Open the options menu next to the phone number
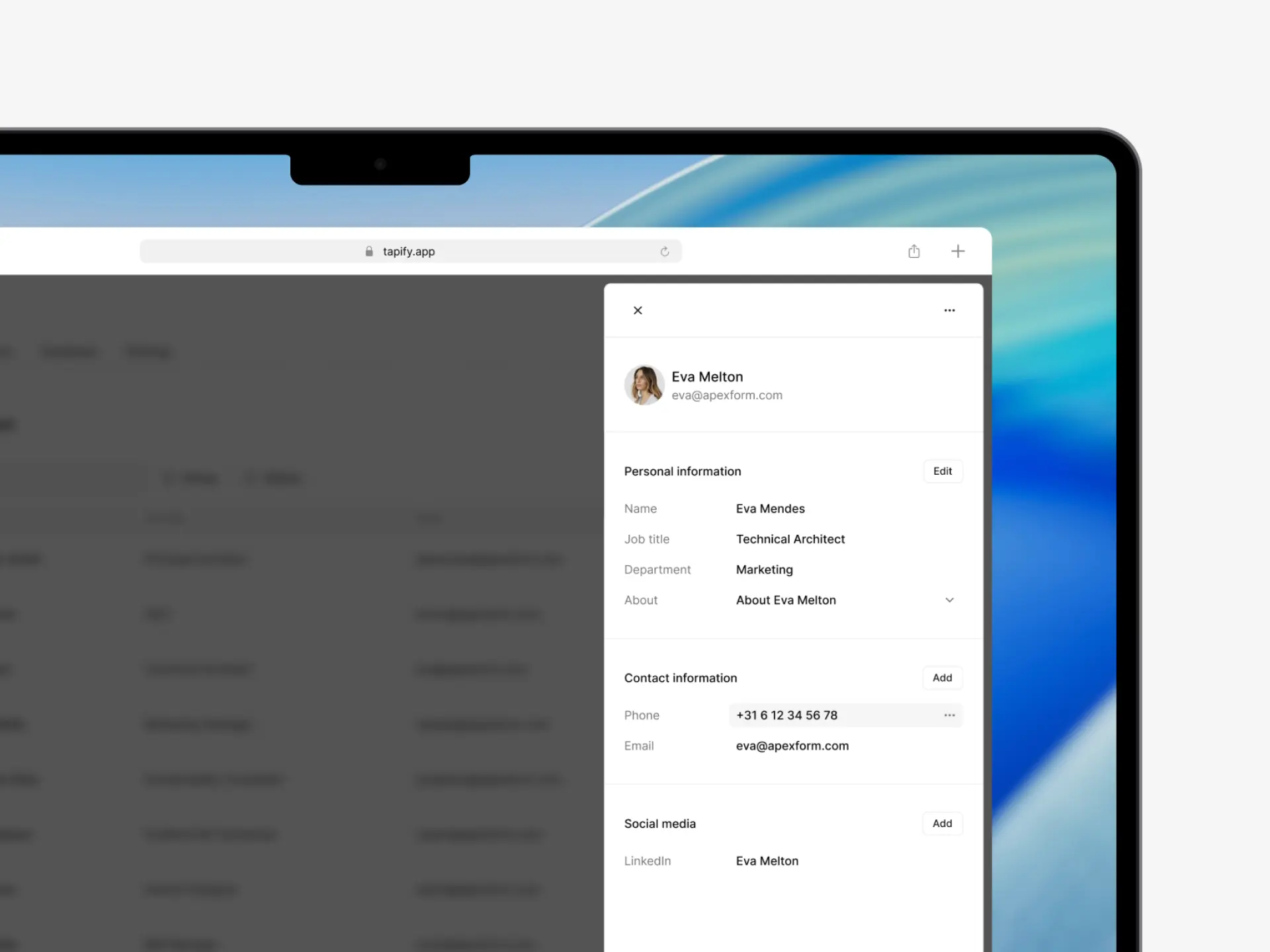This screenshot has width=1270, height=952. click(950, 715)
